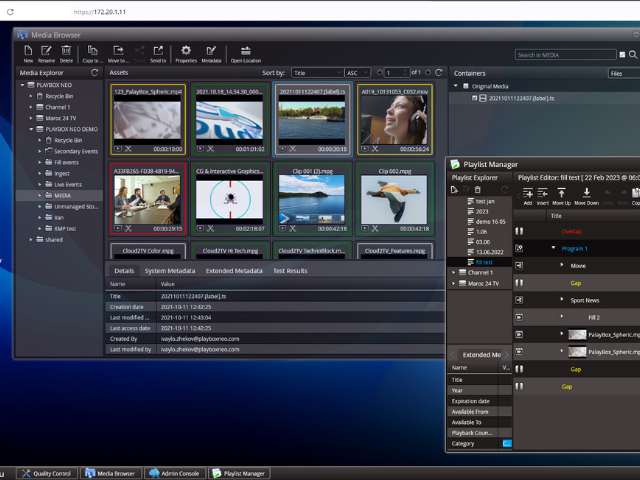Open asset Properties via the gear icon

tap(186, 50)
